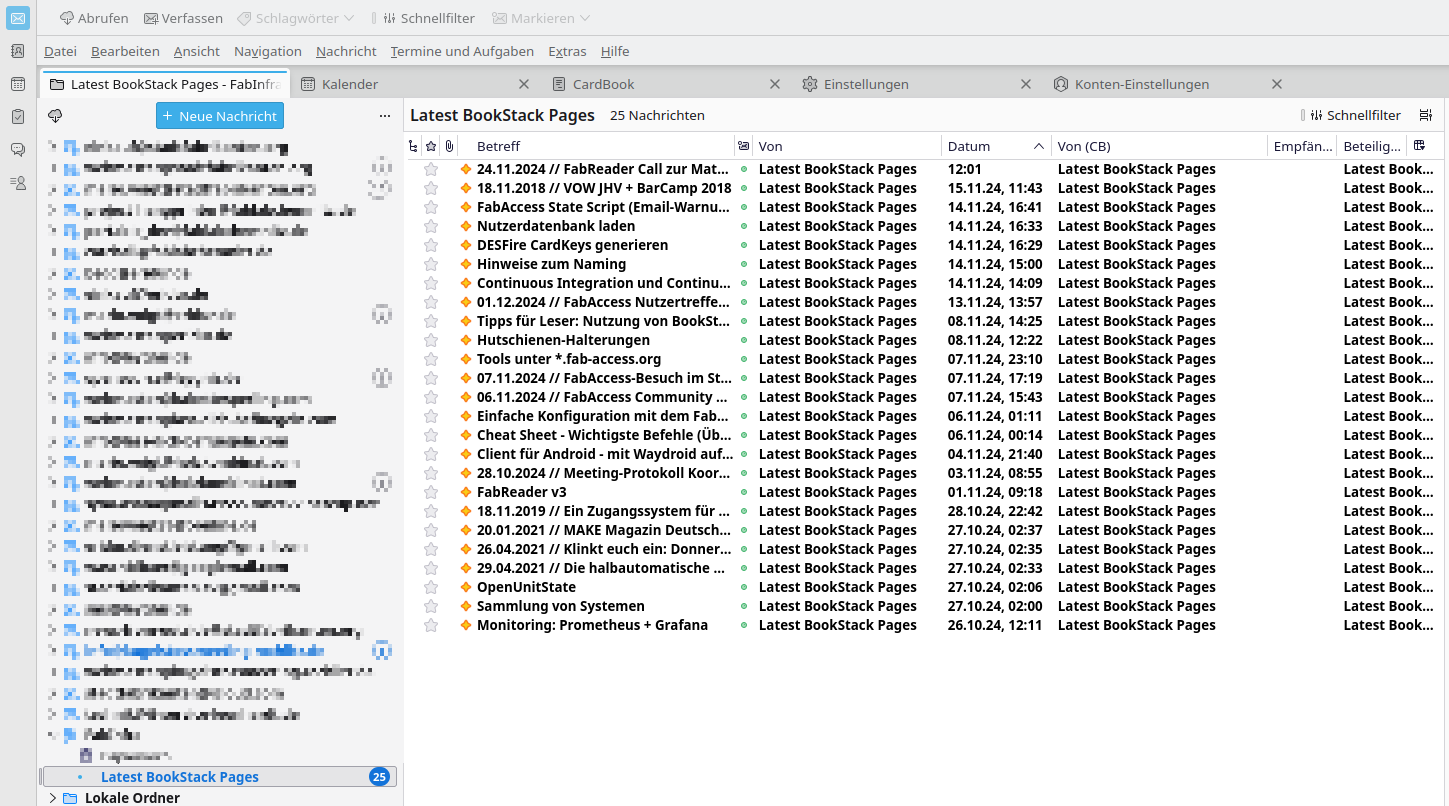Open message 'Sammlung von Systemen'
This screenshot has width=1449, height=806.
click(560, 606)
